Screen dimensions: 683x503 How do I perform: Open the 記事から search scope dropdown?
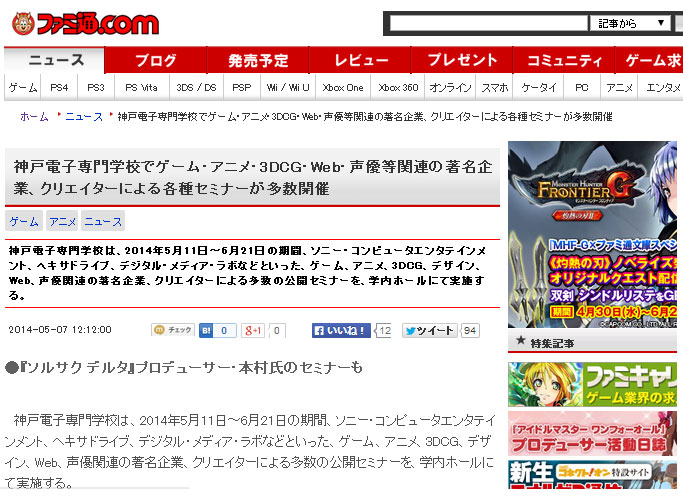click(630, 23)
